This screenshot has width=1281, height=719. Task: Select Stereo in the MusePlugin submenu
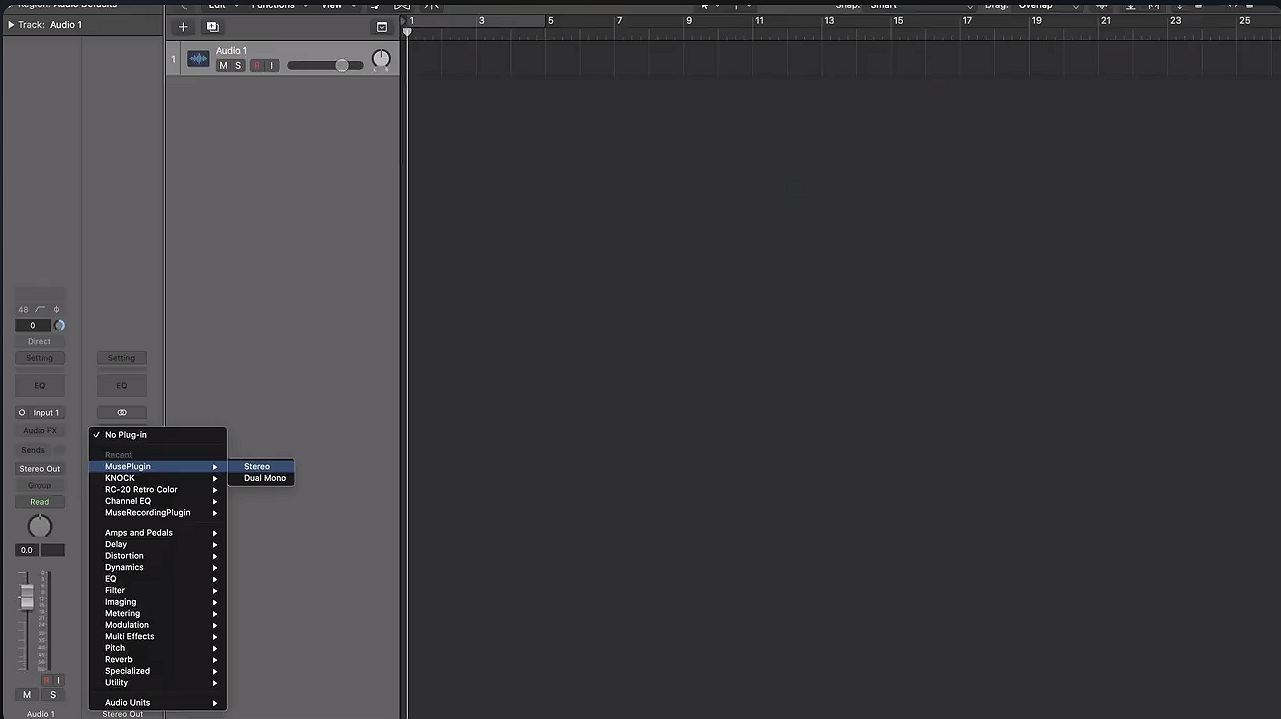(x=262, y=467)
